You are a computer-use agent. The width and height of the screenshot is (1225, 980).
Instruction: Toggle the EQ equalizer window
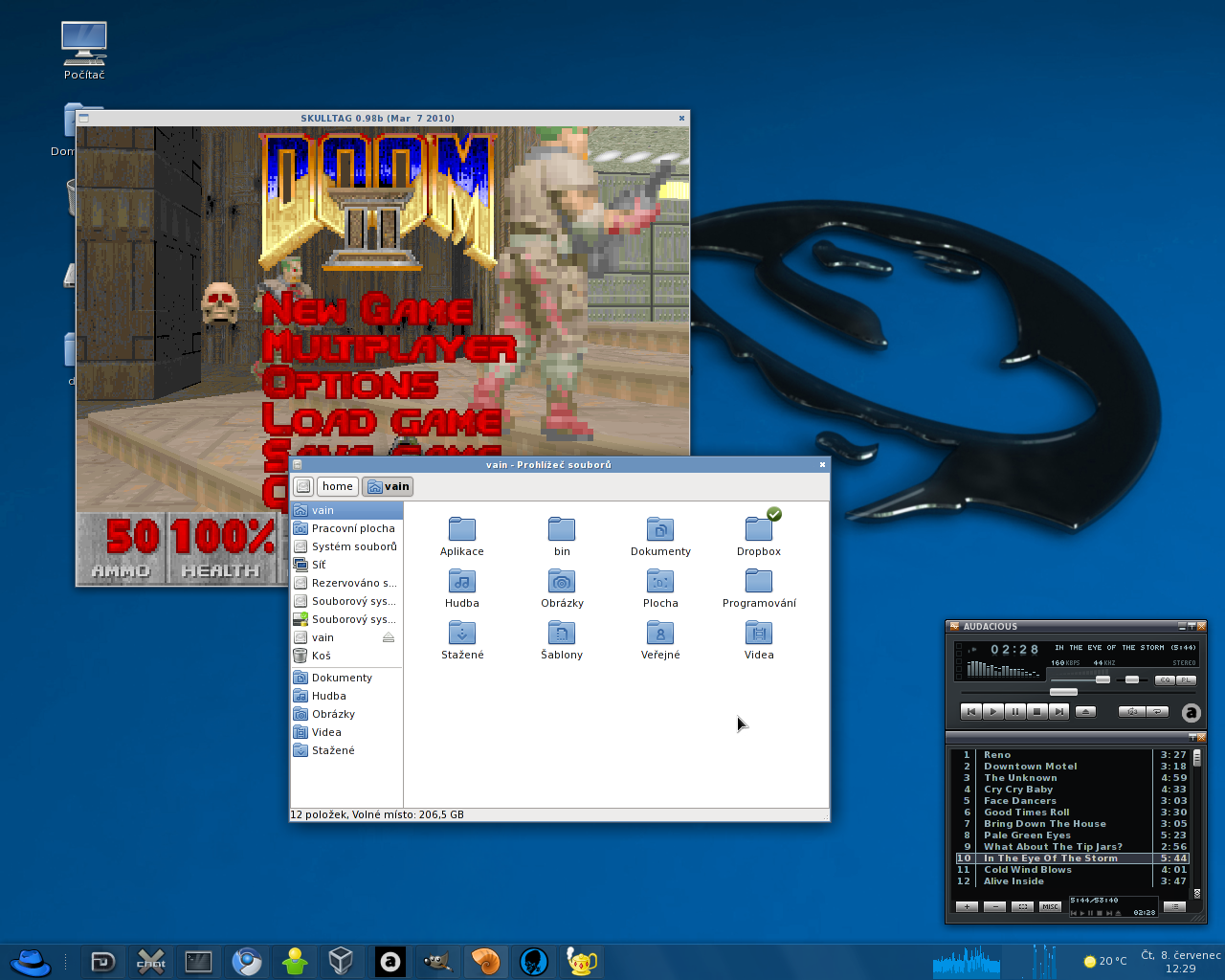tap(1164, 679)
